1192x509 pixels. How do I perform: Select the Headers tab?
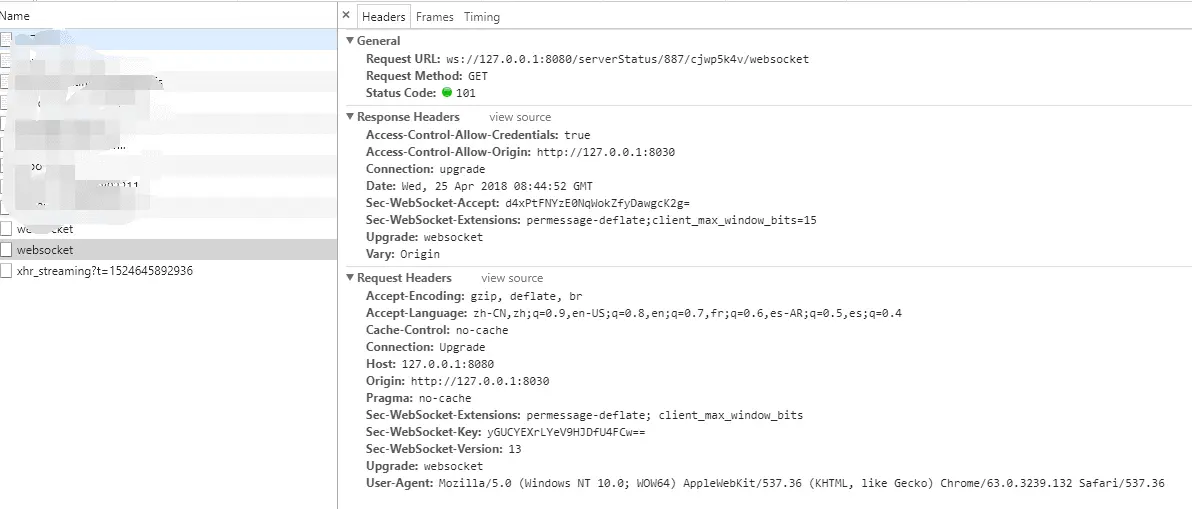(383, 17)
